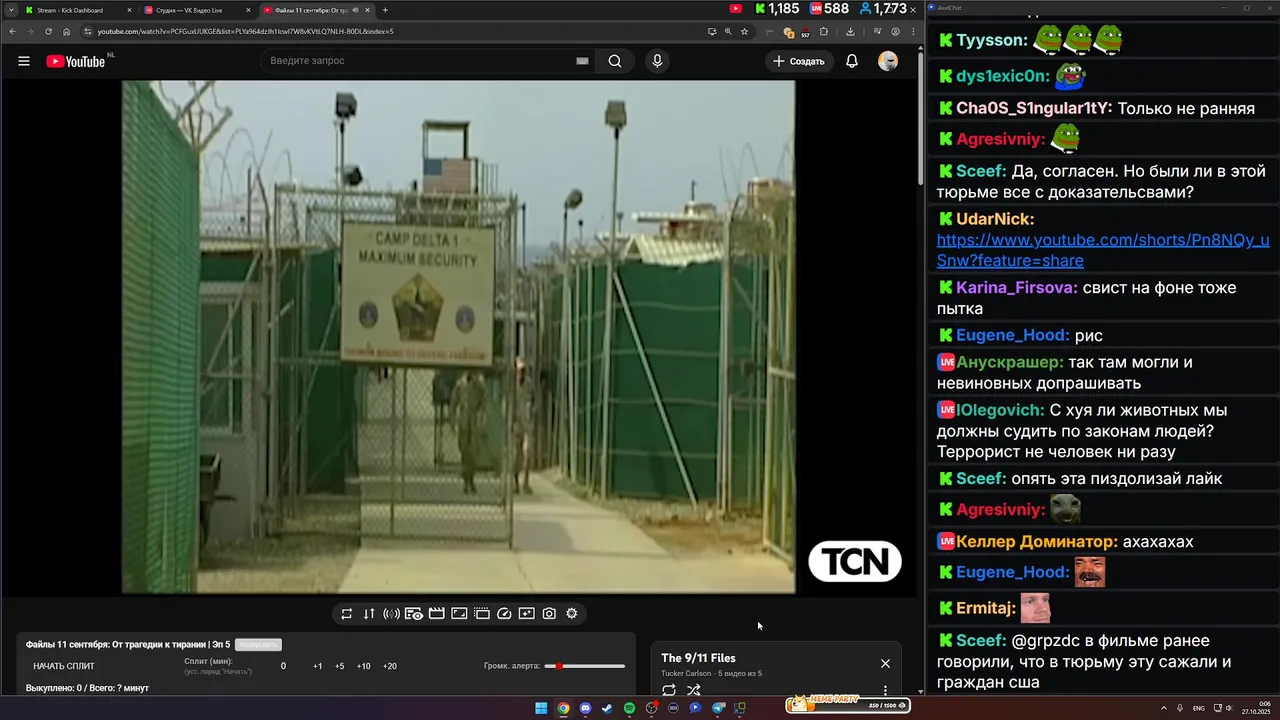
Task: Close the 9/11 Files playlist panel
Action: [x=885, y=664]
